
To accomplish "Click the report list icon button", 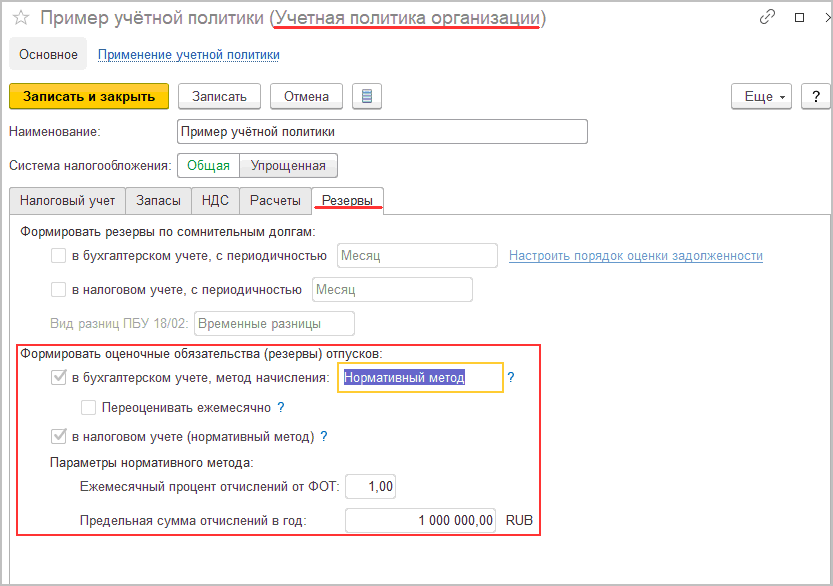I will coord(367,97).
